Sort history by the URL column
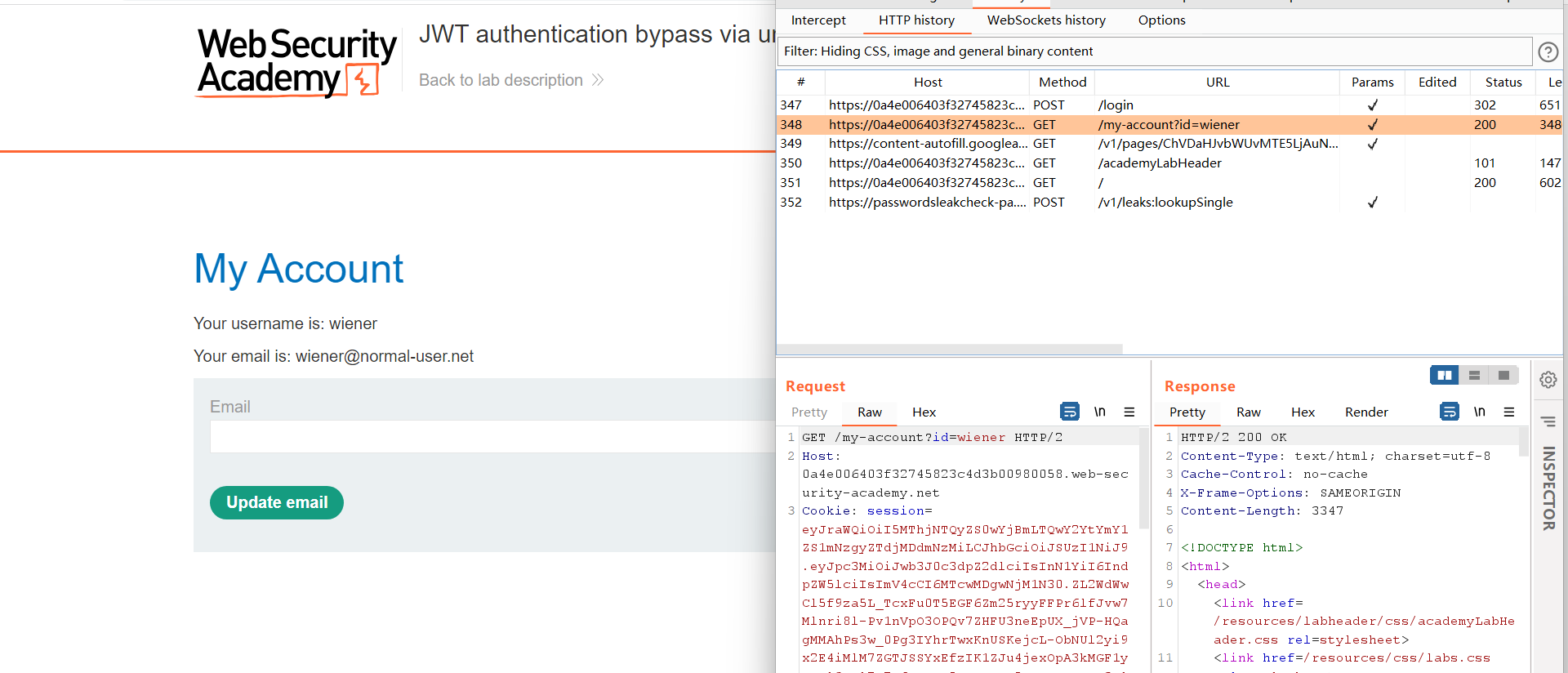Viewport: 1568px width, 673px height. pyautogui.click(x=1218, y=82)
